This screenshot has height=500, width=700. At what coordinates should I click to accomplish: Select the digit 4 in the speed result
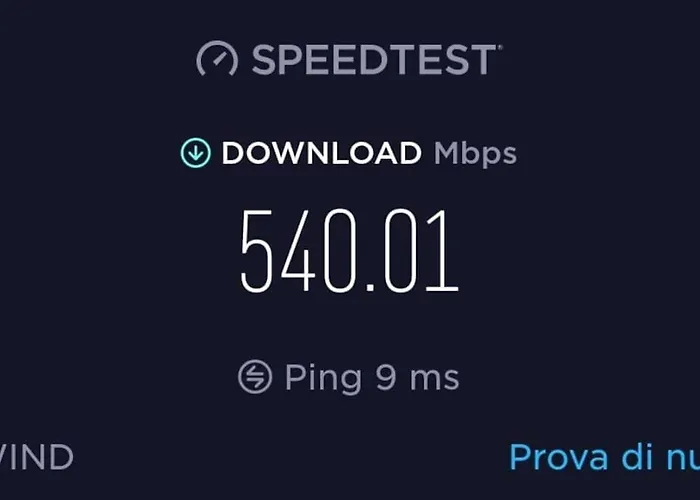tap(298, 250)
